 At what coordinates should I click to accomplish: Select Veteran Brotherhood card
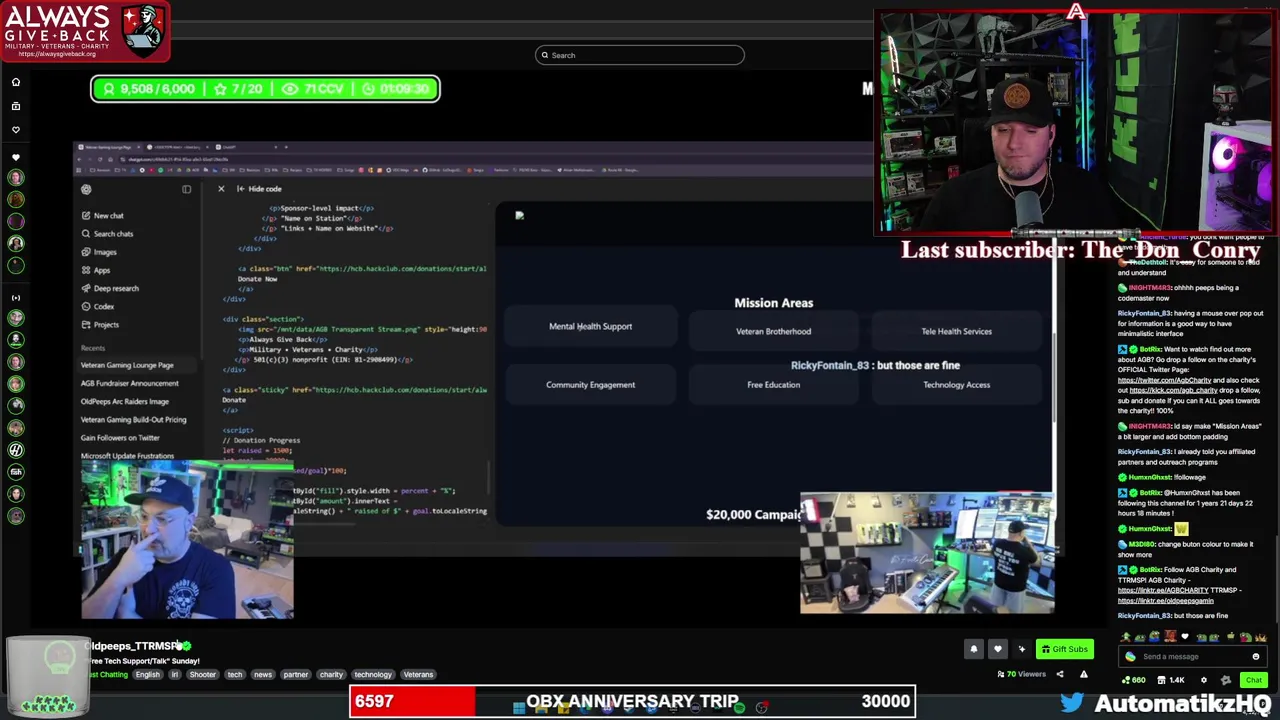click(x=773, y=331)
